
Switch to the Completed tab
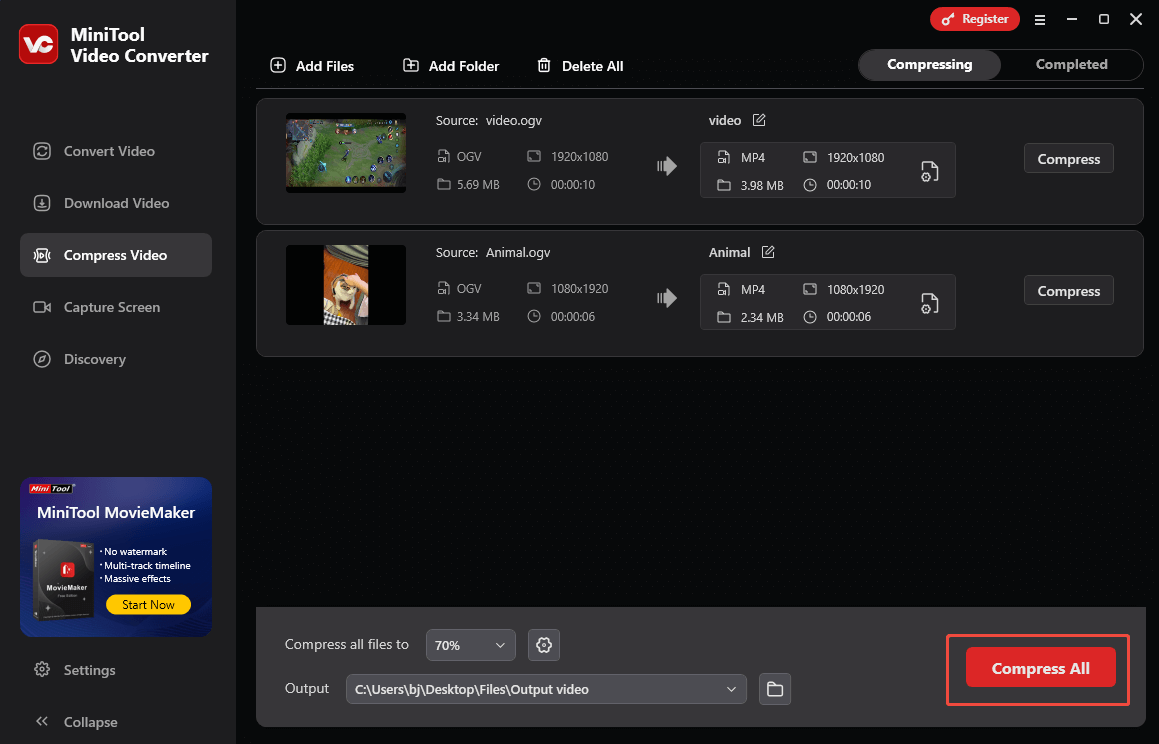click(x=1071, y=64)
